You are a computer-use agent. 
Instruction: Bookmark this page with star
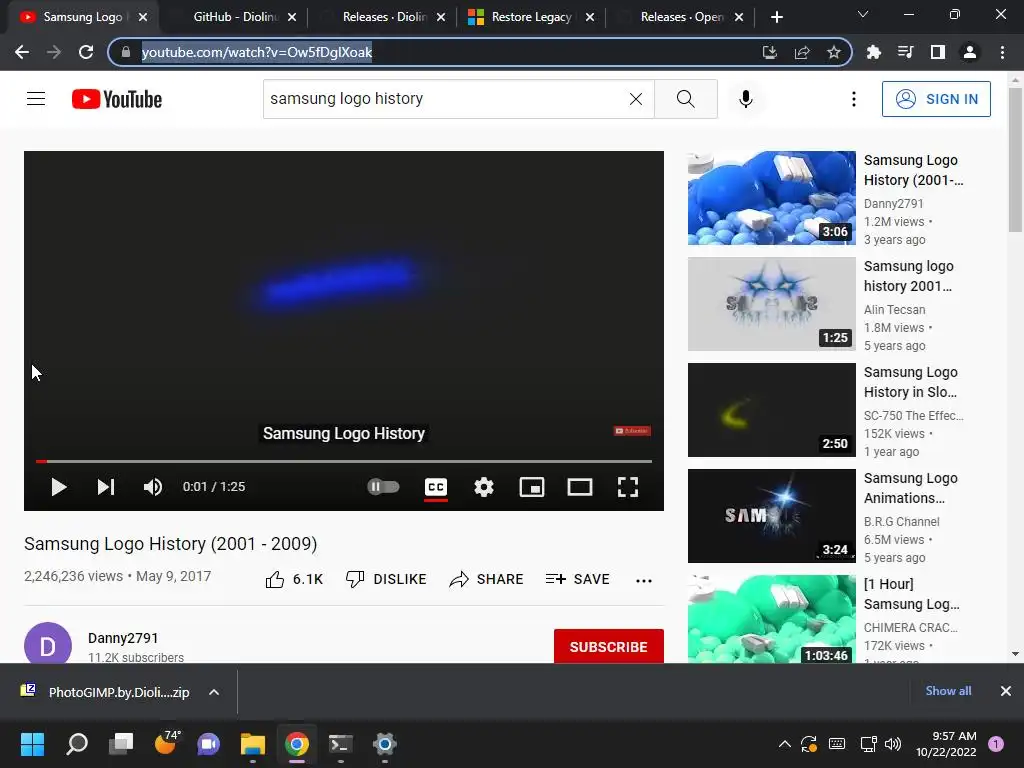[833, 52]
